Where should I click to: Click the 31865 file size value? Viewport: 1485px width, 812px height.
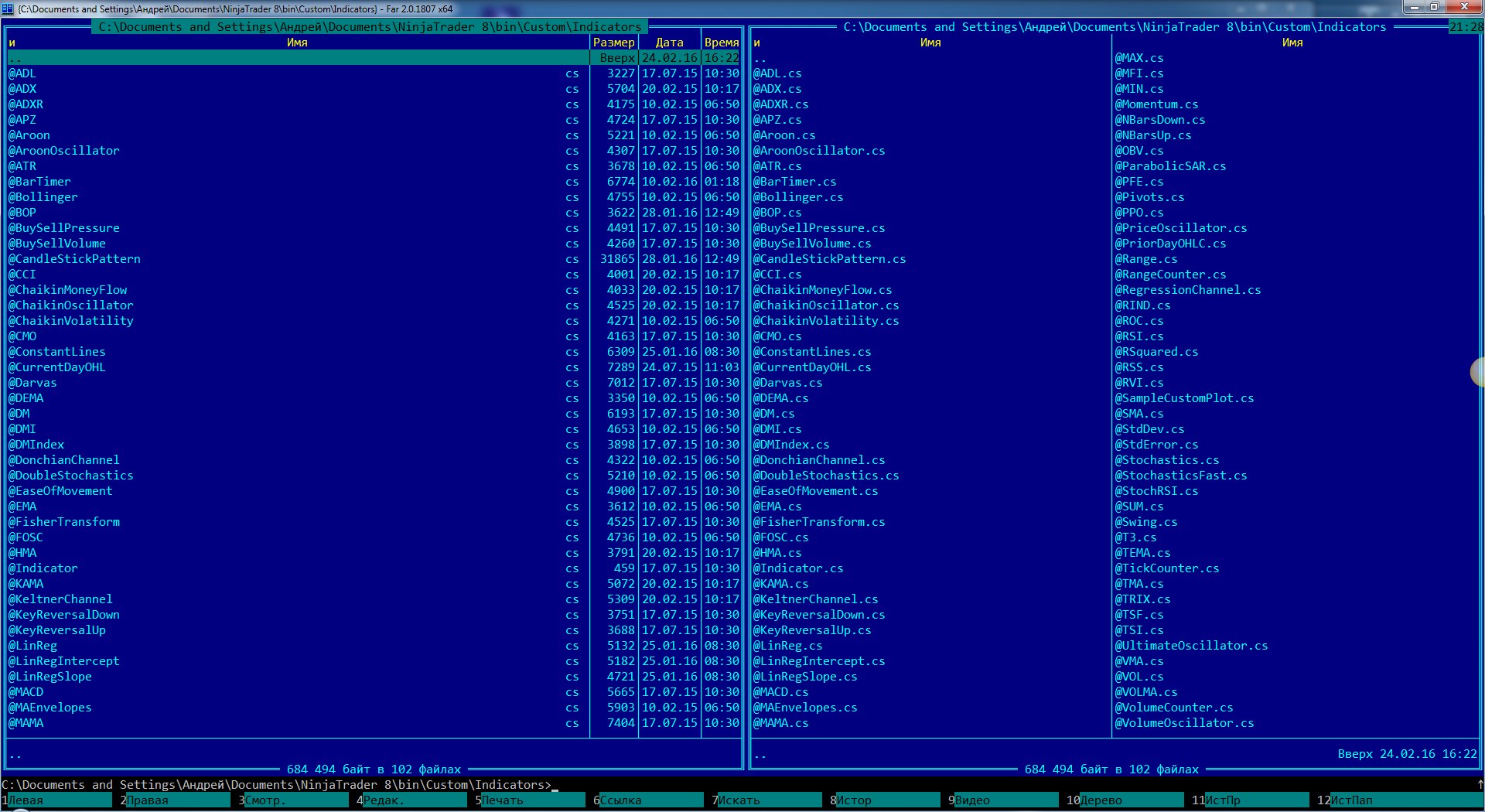click(617, 259)
